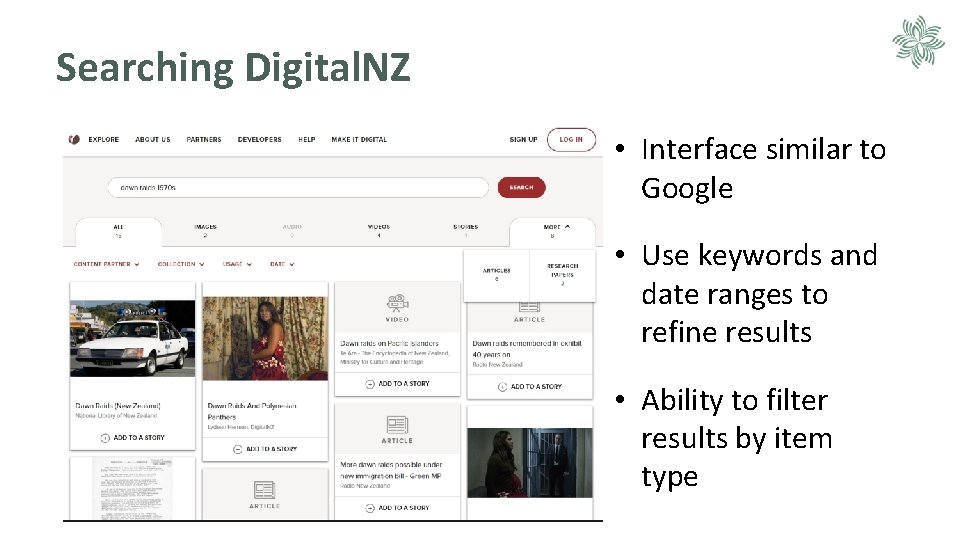Click the article icon above More dawn raids possible

coord(397,424)
